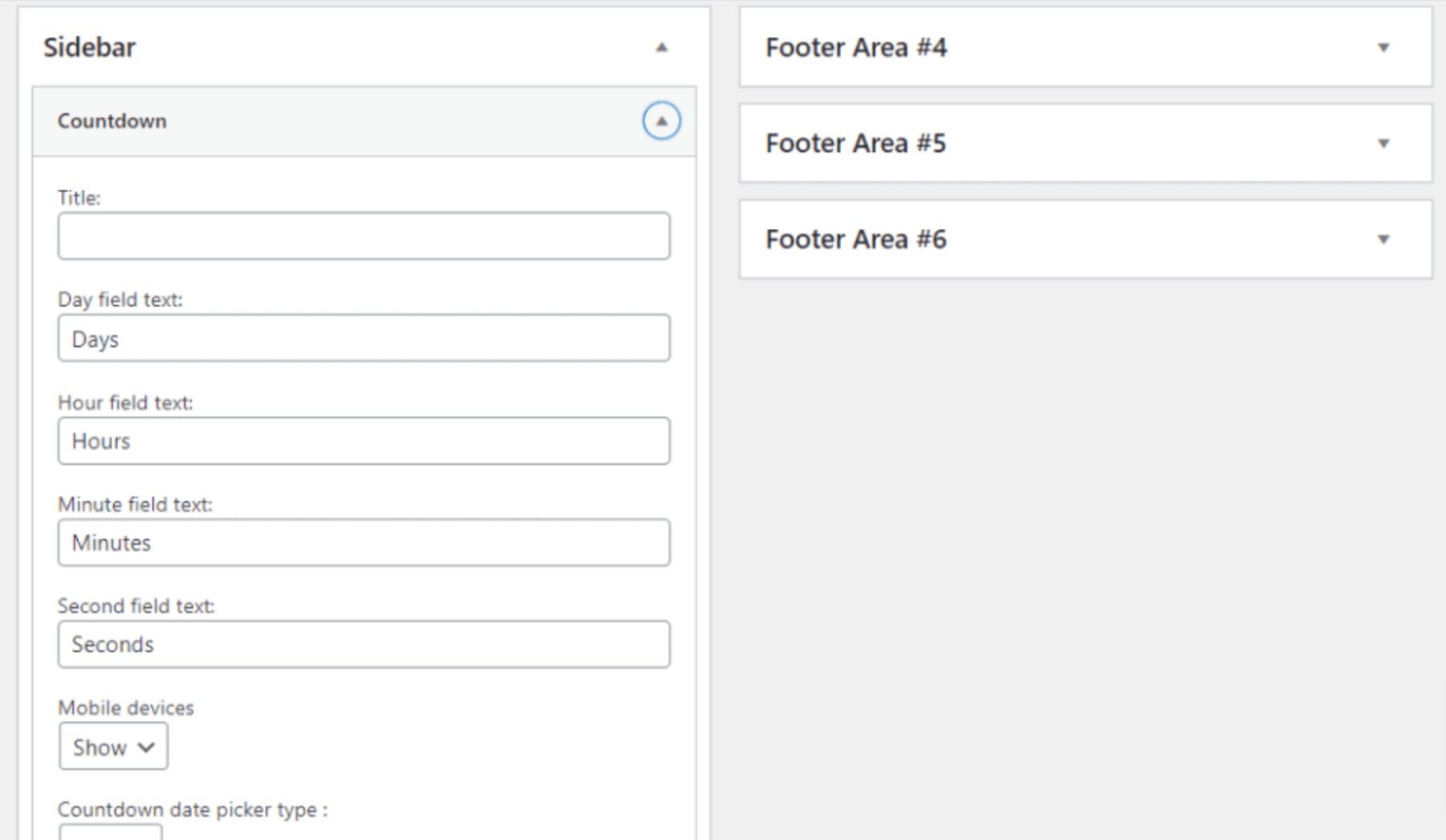Screen dimensions: 1446x840
Task: Open the Countdown date picker type dropdown
Action: [110, 832]
